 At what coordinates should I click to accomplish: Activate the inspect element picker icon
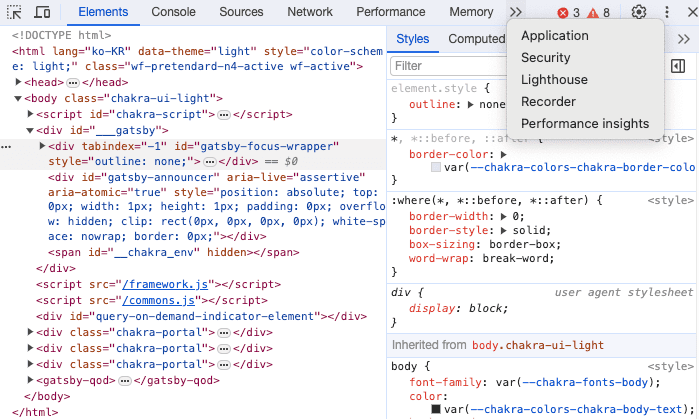pyautogui.click(x=15, y=12)
